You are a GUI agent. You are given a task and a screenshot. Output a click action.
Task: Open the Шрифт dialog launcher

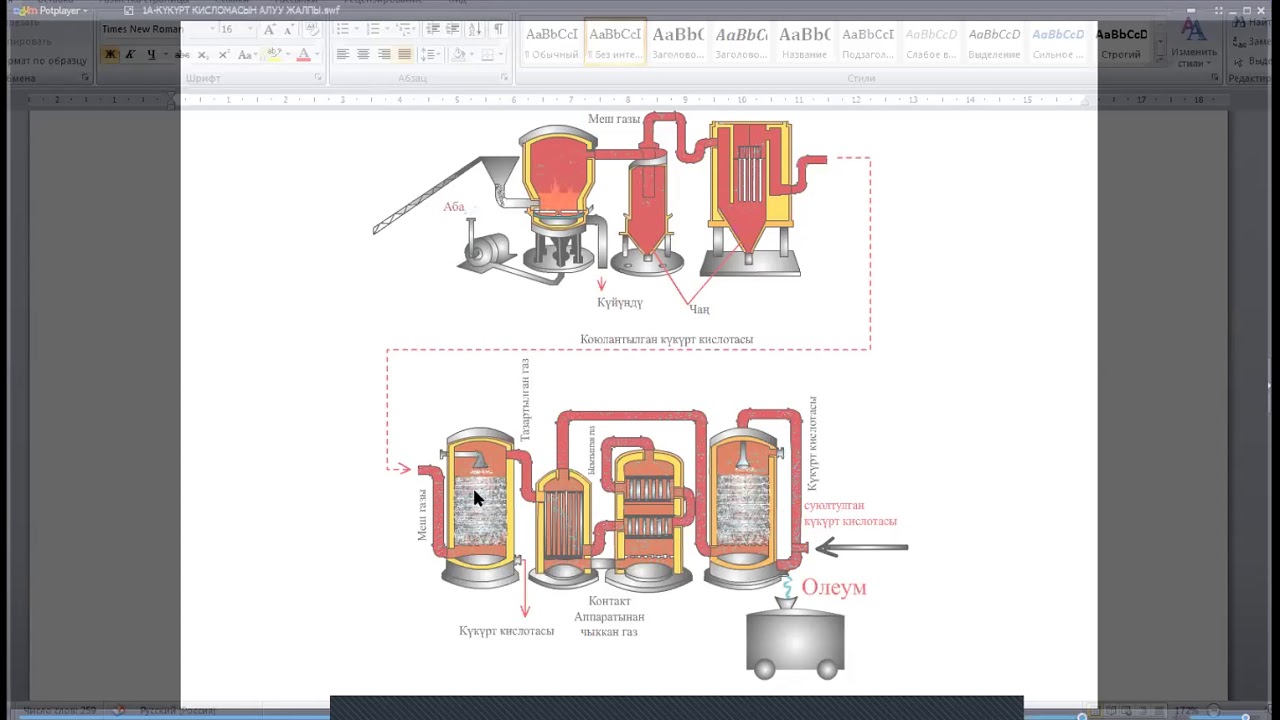point(319,77)
